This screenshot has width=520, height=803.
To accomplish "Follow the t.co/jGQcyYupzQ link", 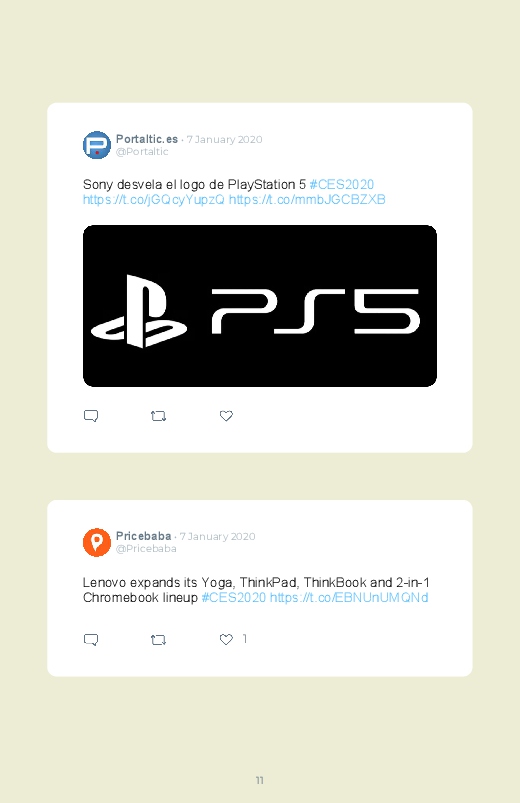I will coord(154,200).
